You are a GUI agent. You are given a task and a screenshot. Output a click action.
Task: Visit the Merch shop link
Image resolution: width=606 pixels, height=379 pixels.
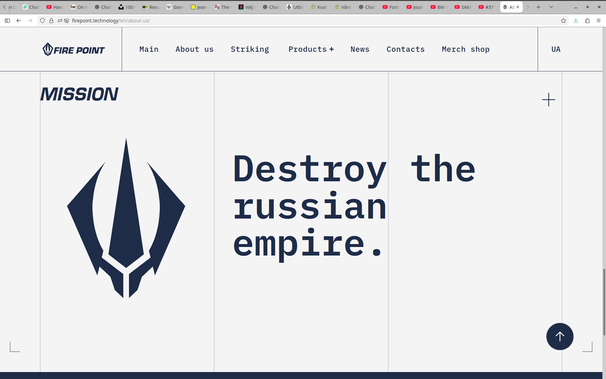pos(465,49)
